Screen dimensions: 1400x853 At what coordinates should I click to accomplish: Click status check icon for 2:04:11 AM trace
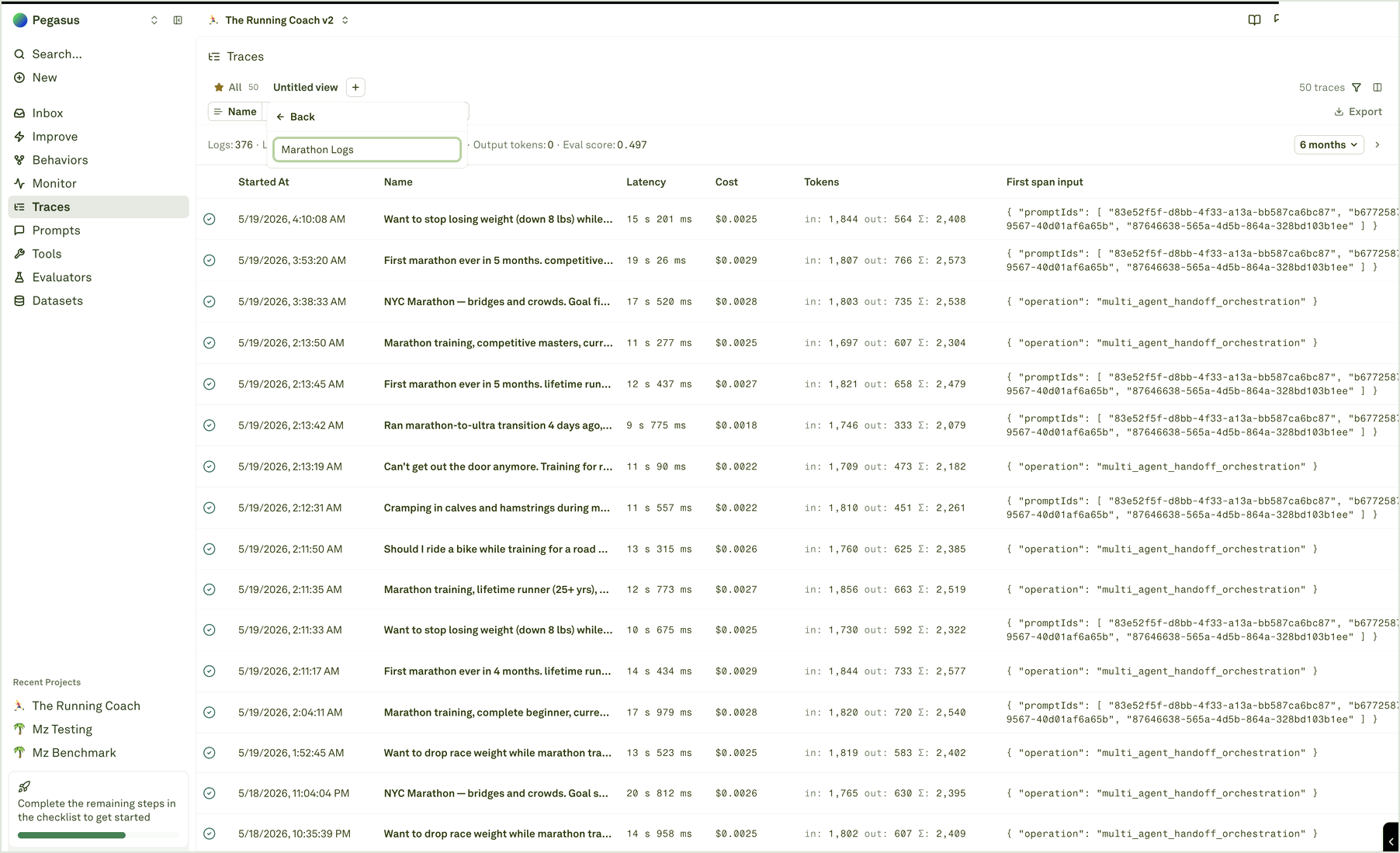tap(210, 712)
